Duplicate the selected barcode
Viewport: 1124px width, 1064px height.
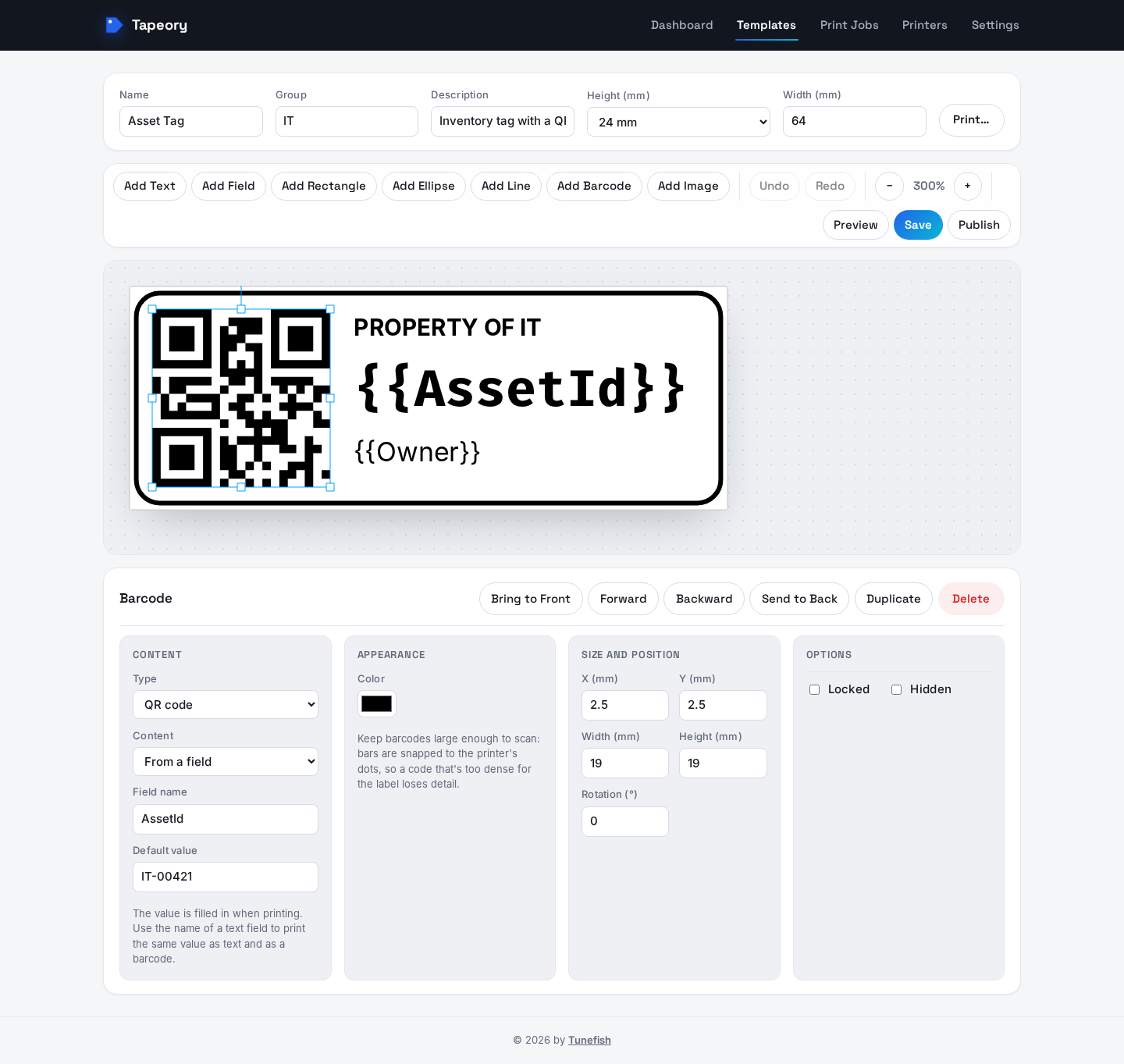tap(894, 599)
